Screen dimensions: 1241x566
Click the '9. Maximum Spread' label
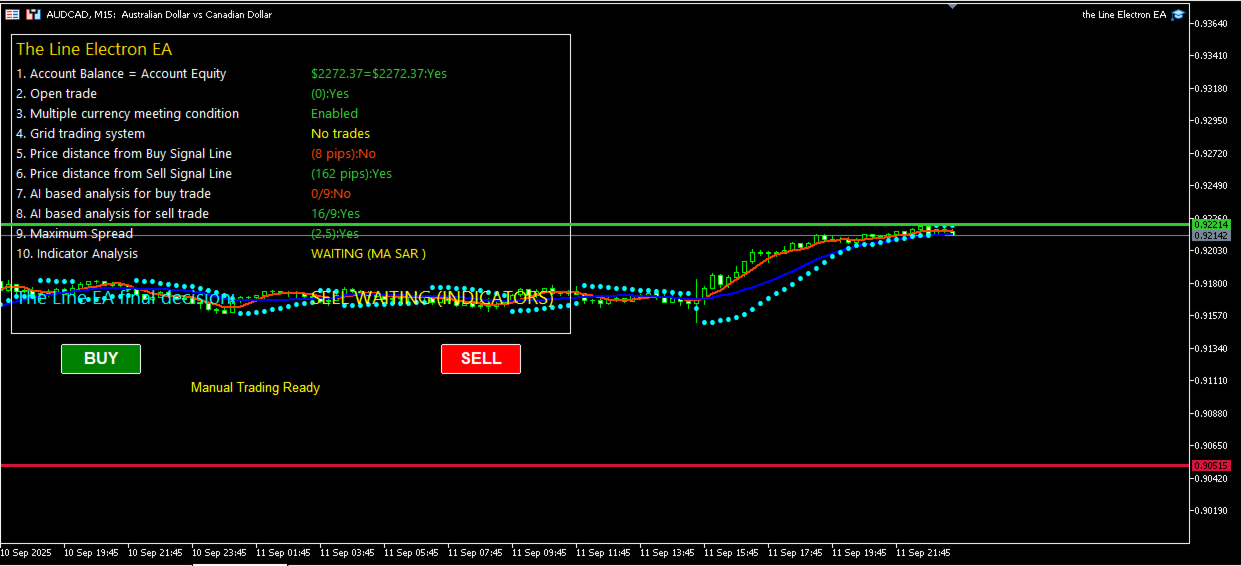pyautogui.click(x=74, y=234)
